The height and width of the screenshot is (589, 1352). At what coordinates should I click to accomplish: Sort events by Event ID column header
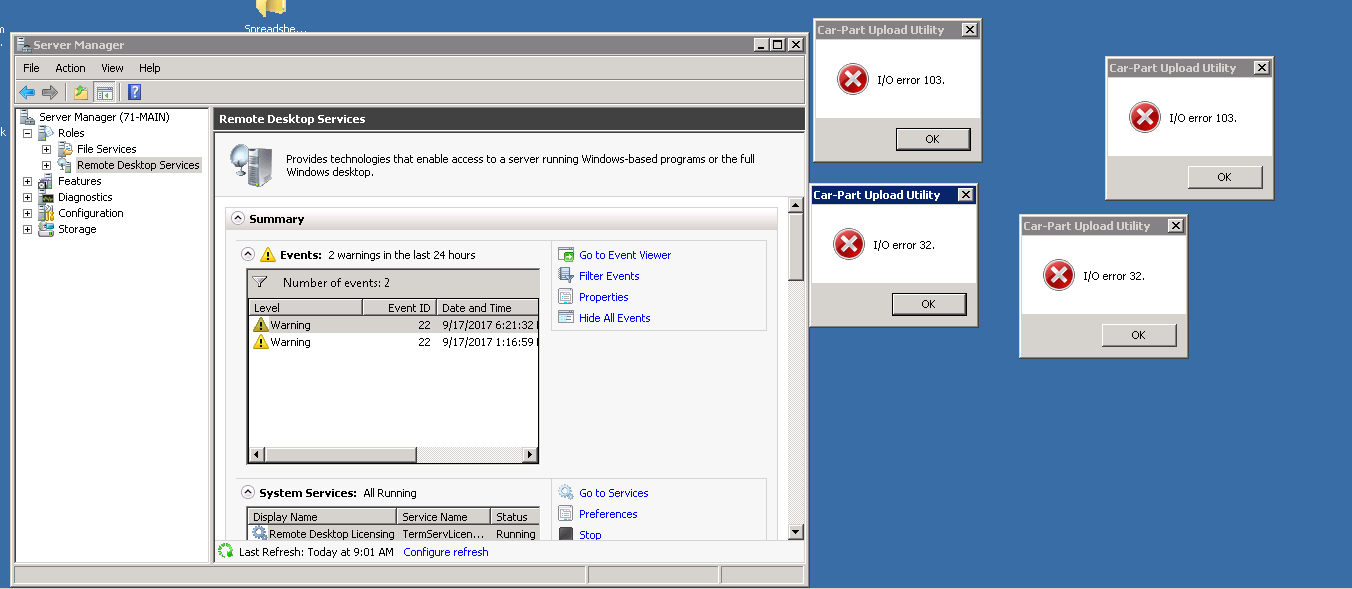[399, 308]
